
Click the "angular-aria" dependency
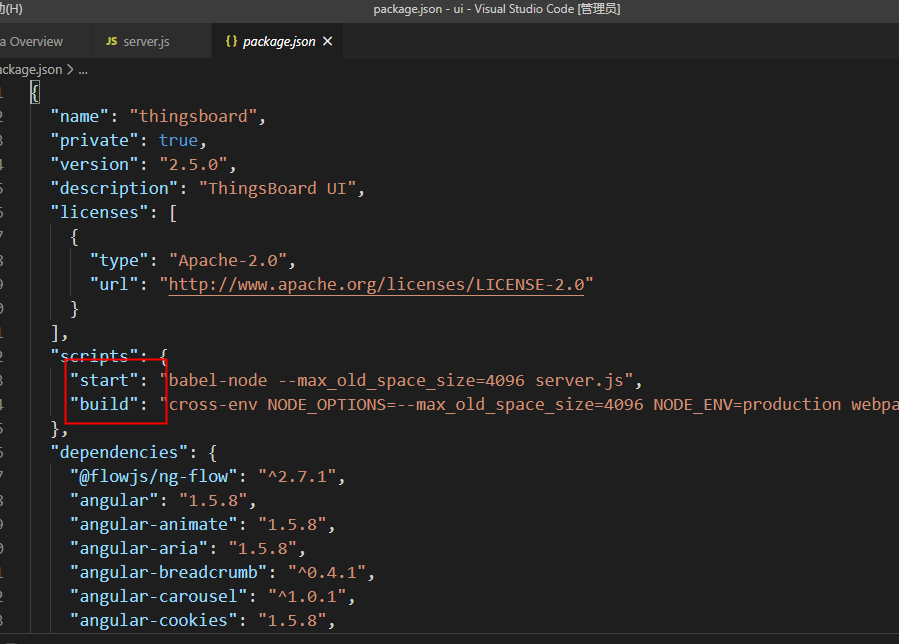tap(139, 549)
